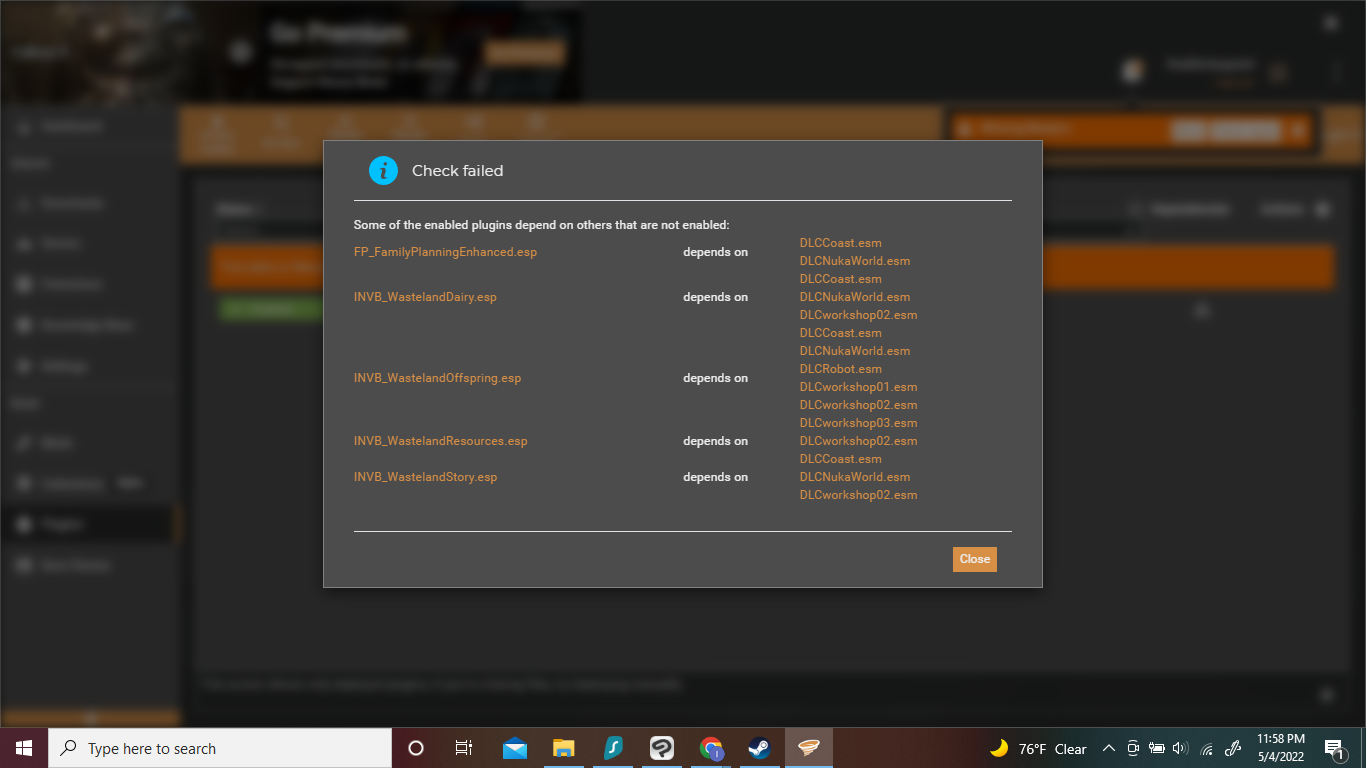The width and height of the screenshot is (1366, 768).
Task: Click the FP_FamilyPlanningEnhanced.esp plugin name
Action: [x=445, y=252]
